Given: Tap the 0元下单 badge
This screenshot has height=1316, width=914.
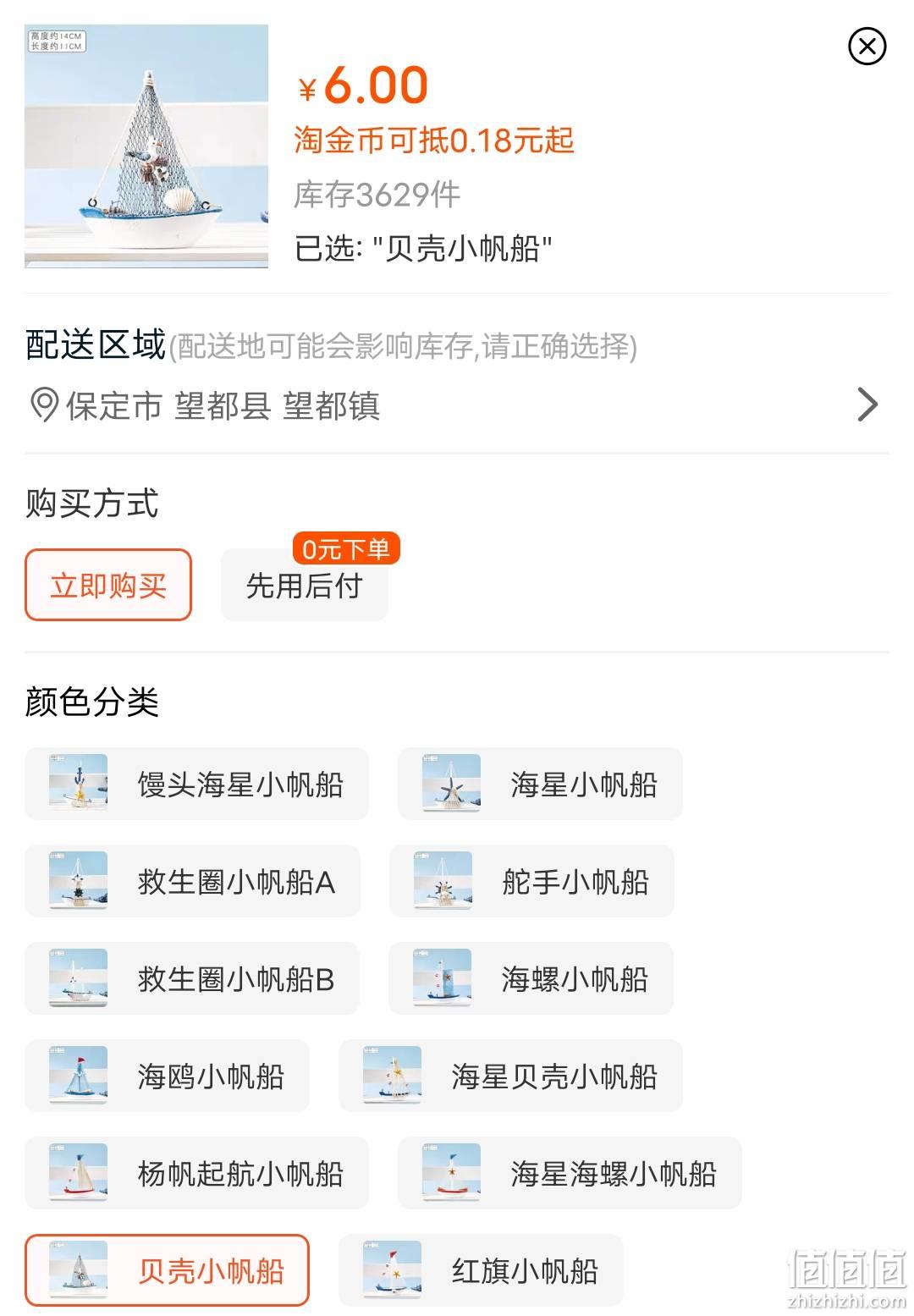Looking at the screenshot, I should (346, 549).
